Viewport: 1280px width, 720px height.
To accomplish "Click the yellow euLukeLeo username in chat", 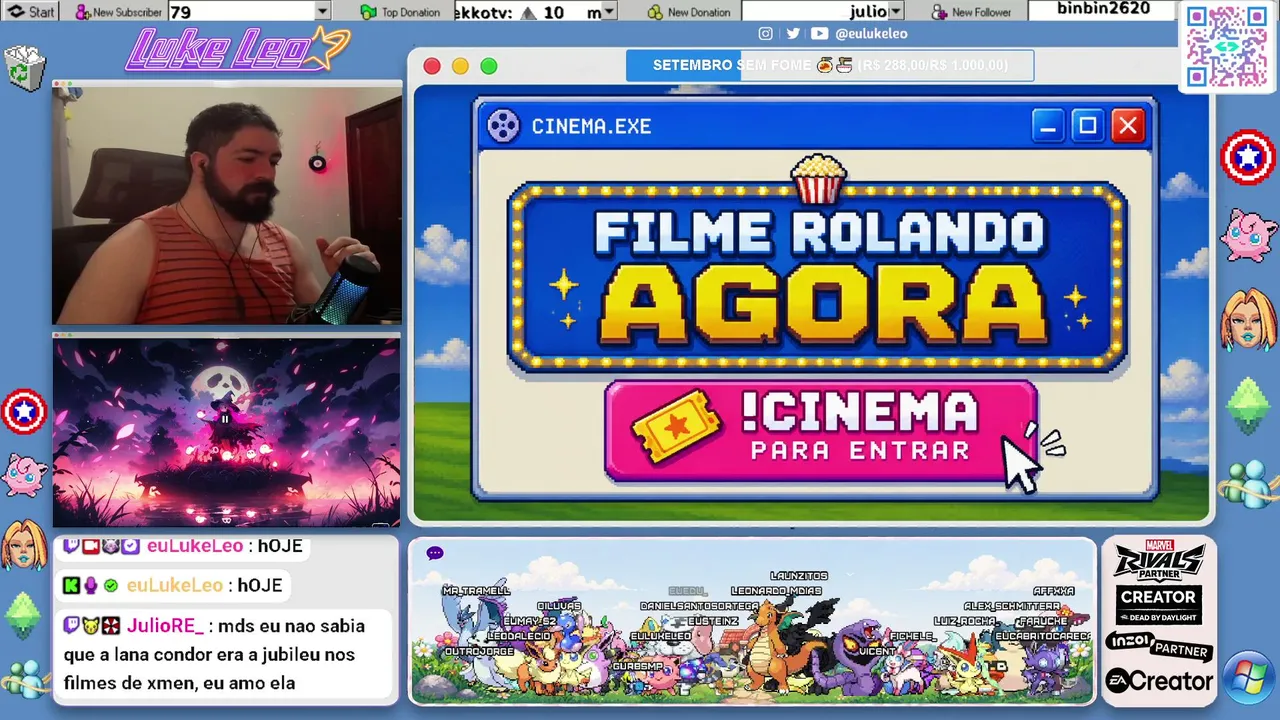I will click(x=175, y=586).
